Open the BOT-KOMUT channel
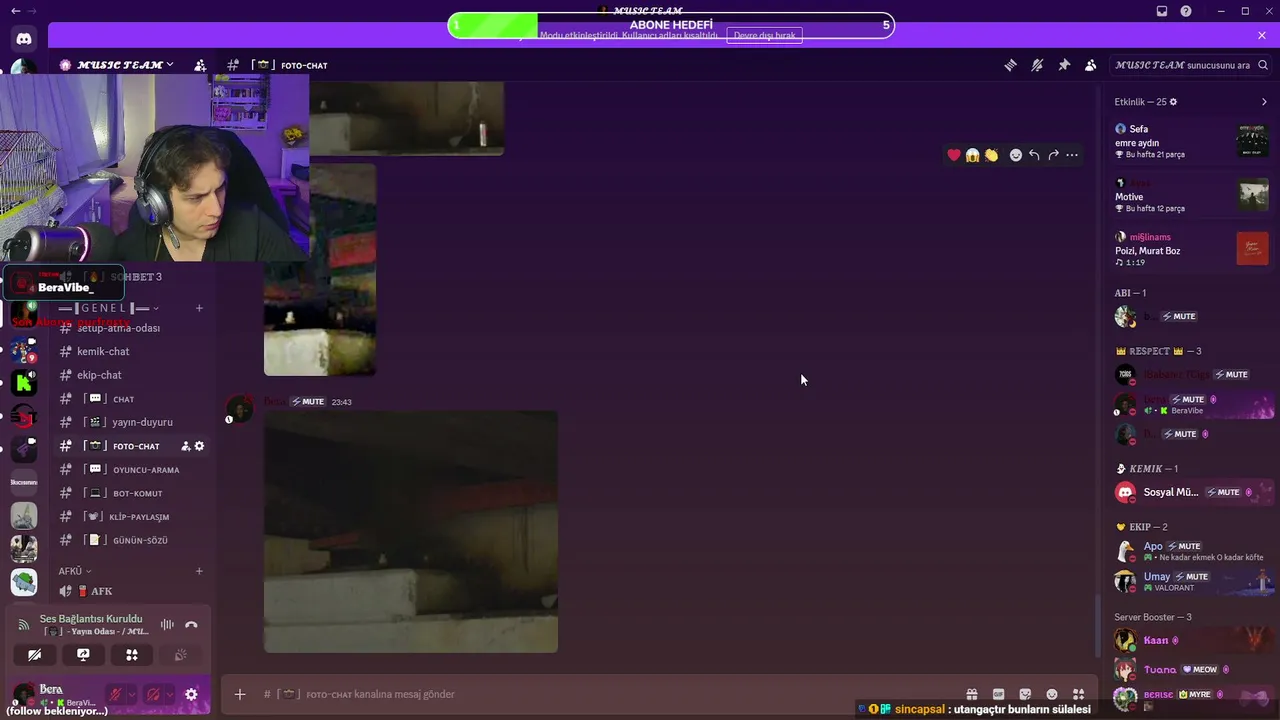1280x720 pixels. tap(132, 493)
